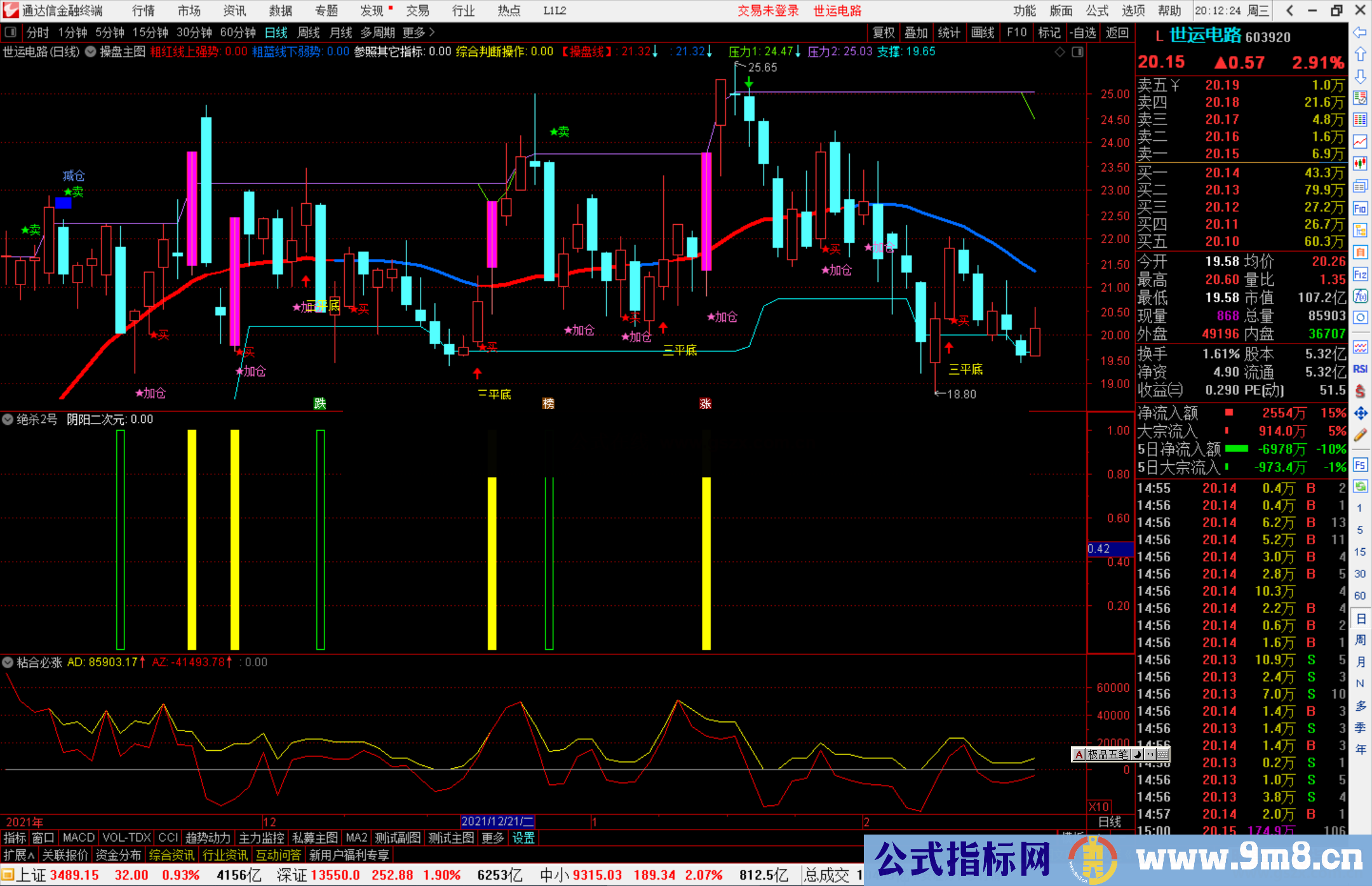The image size is (1372, 886).
Task: Click the green refresh icon in sidebar
Action: coord(1360,487)
